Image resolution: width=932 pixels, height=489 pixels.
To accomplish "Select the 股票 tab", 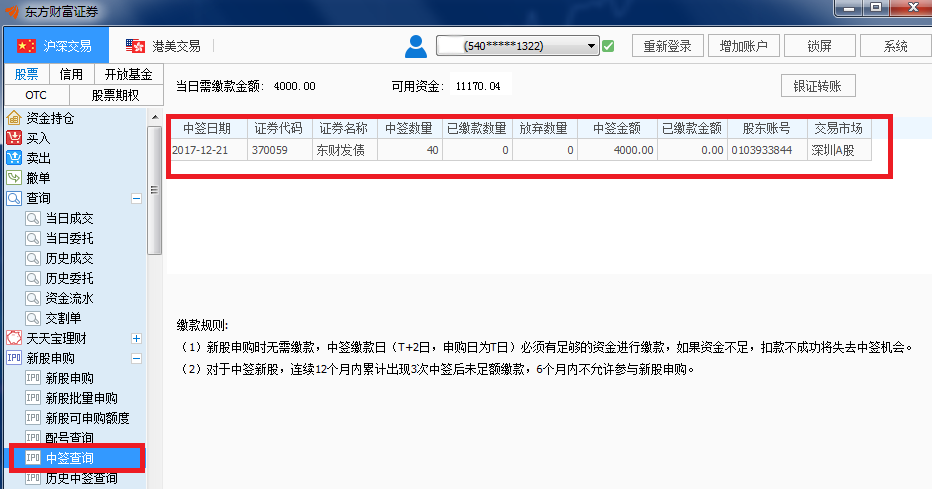I will point(27,74).
